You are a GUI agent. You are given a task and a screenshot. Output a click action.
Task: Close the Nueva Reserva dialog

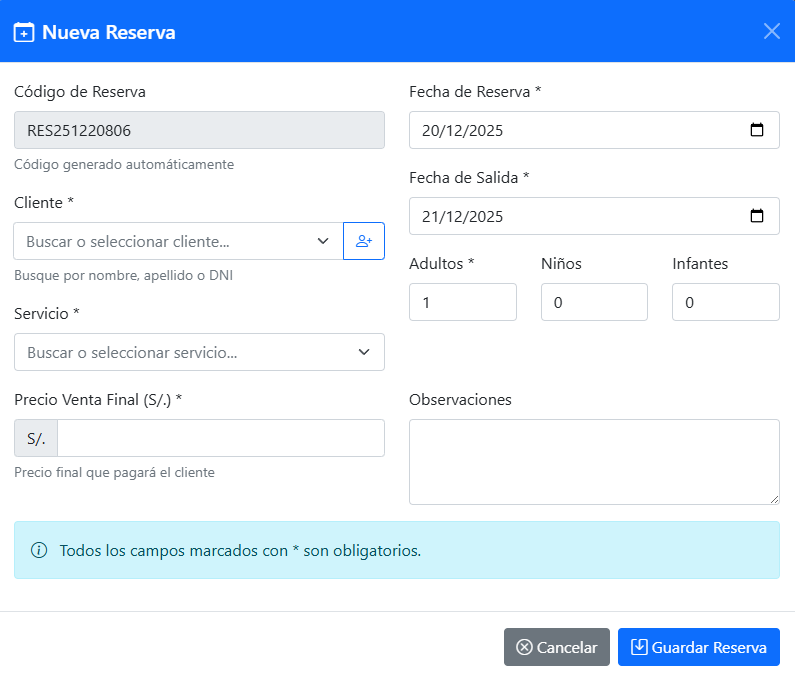pyautogui.click(x=771, y=31)
